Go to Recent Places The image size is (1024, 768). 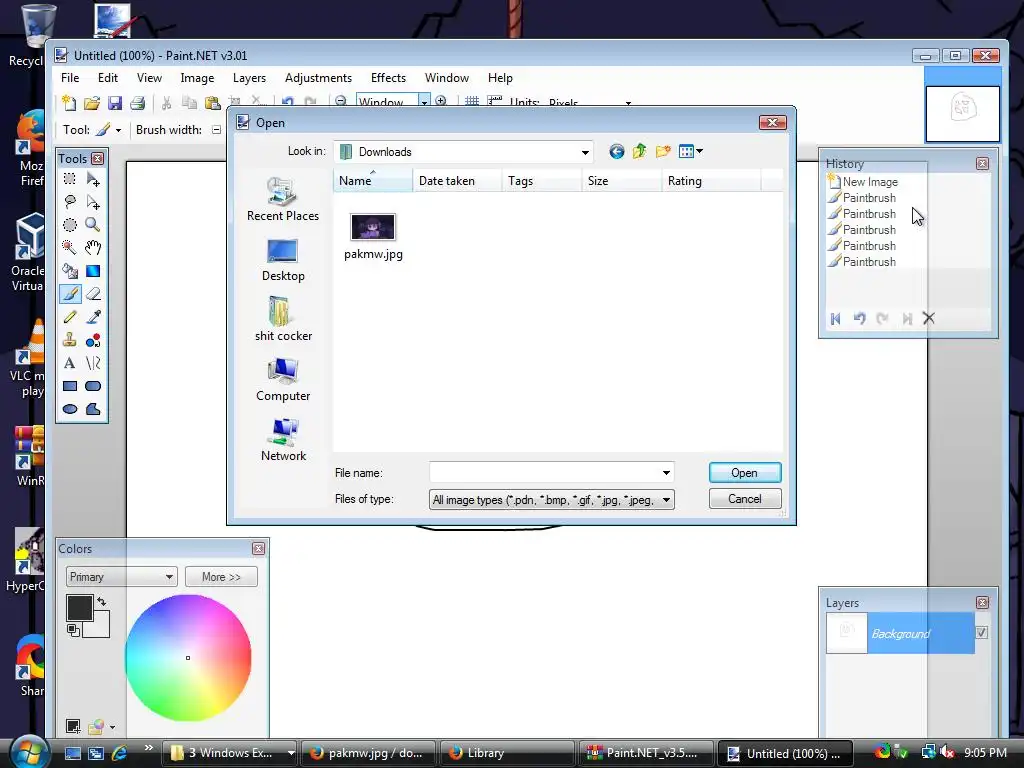pyautogui.click(x=283, y=200)
